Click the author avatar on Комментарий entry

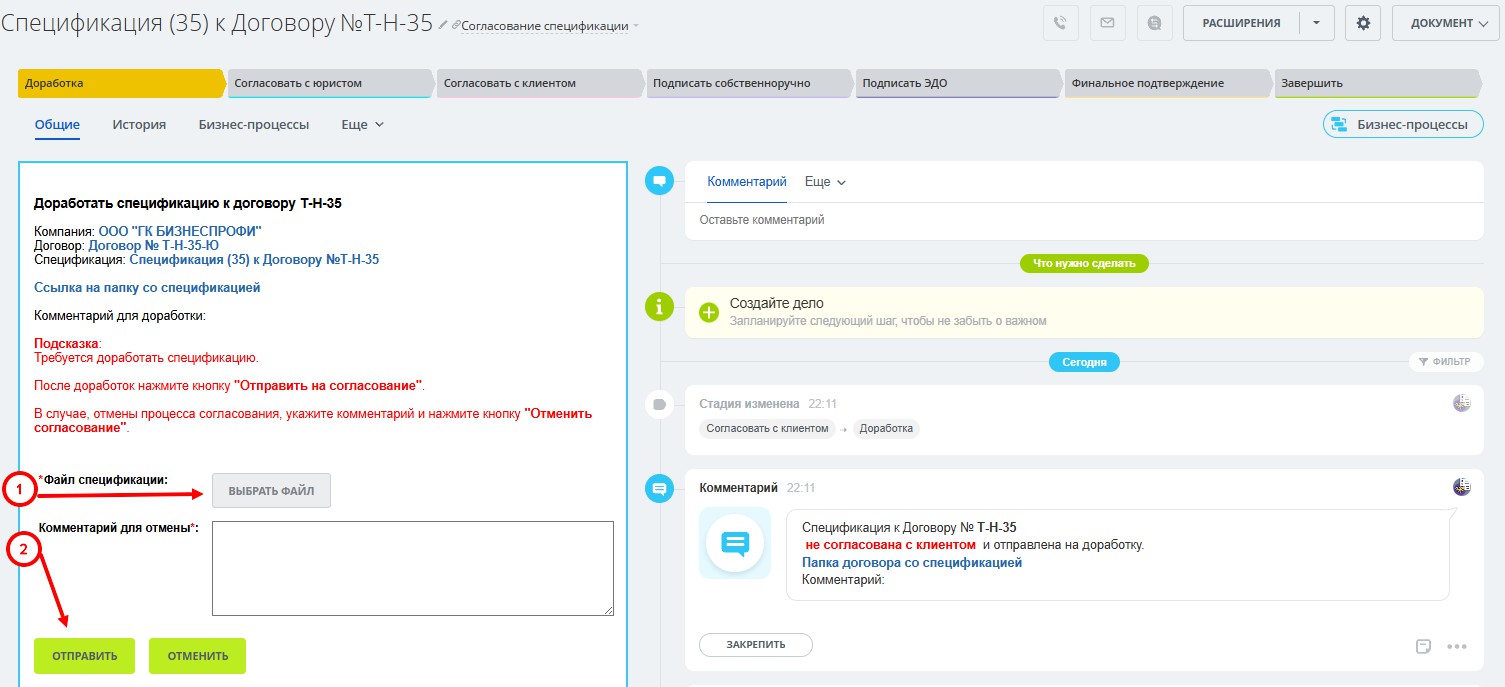(1462, 487)
